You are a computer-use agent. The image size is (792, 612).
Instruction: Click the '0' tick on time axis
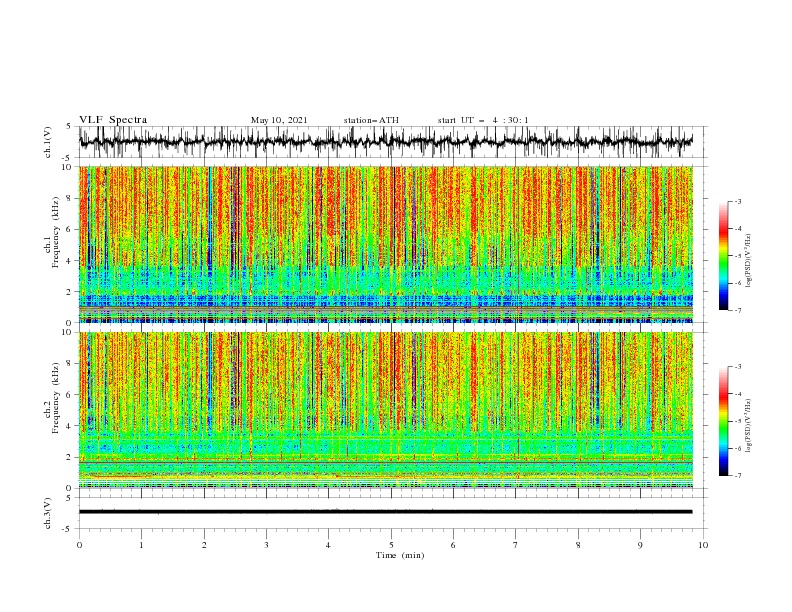[x=79, y=545]
